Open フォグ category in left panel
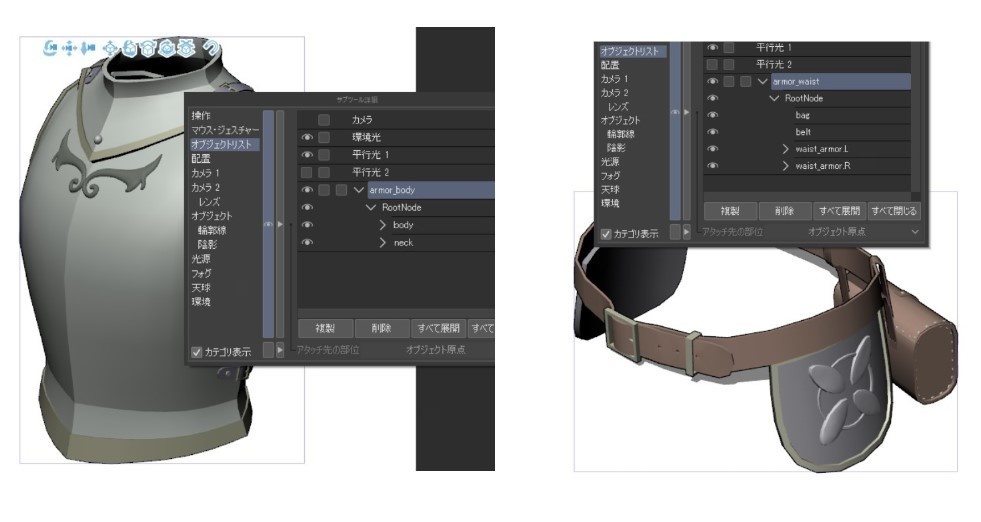Image resolution: width=981 pixels, height=522 pixels. 201,274
